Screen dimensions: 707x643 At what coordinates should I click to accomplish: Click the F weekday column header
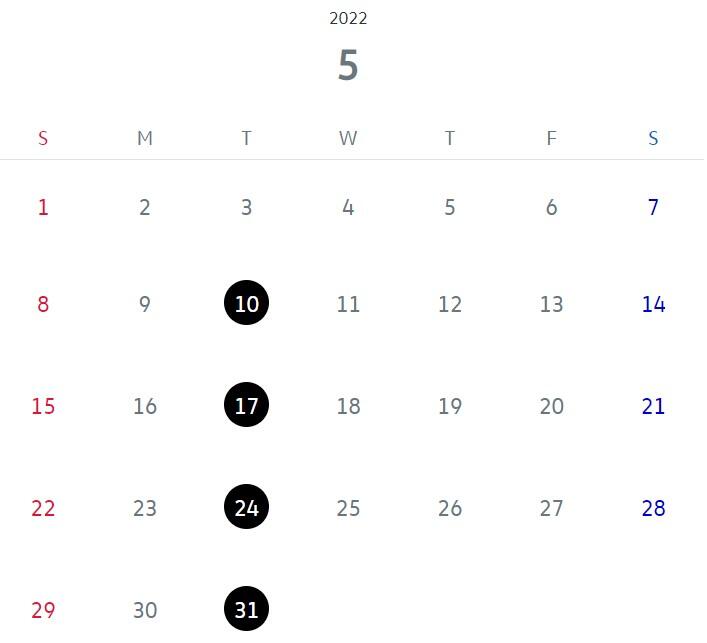pos(552,138)
